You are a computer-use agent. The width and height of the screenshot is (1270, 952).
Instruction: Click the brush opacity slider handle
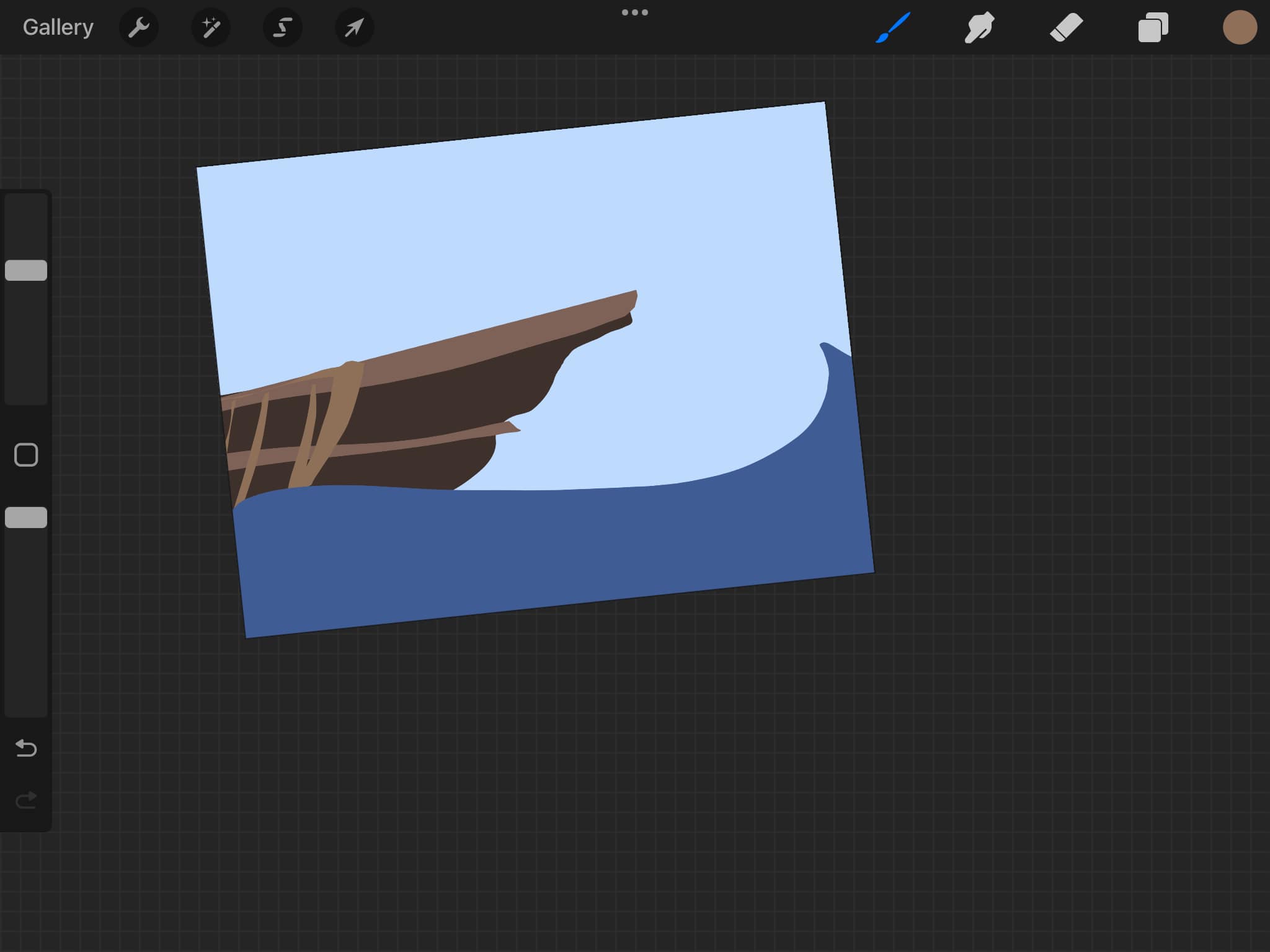click(26, 518)
